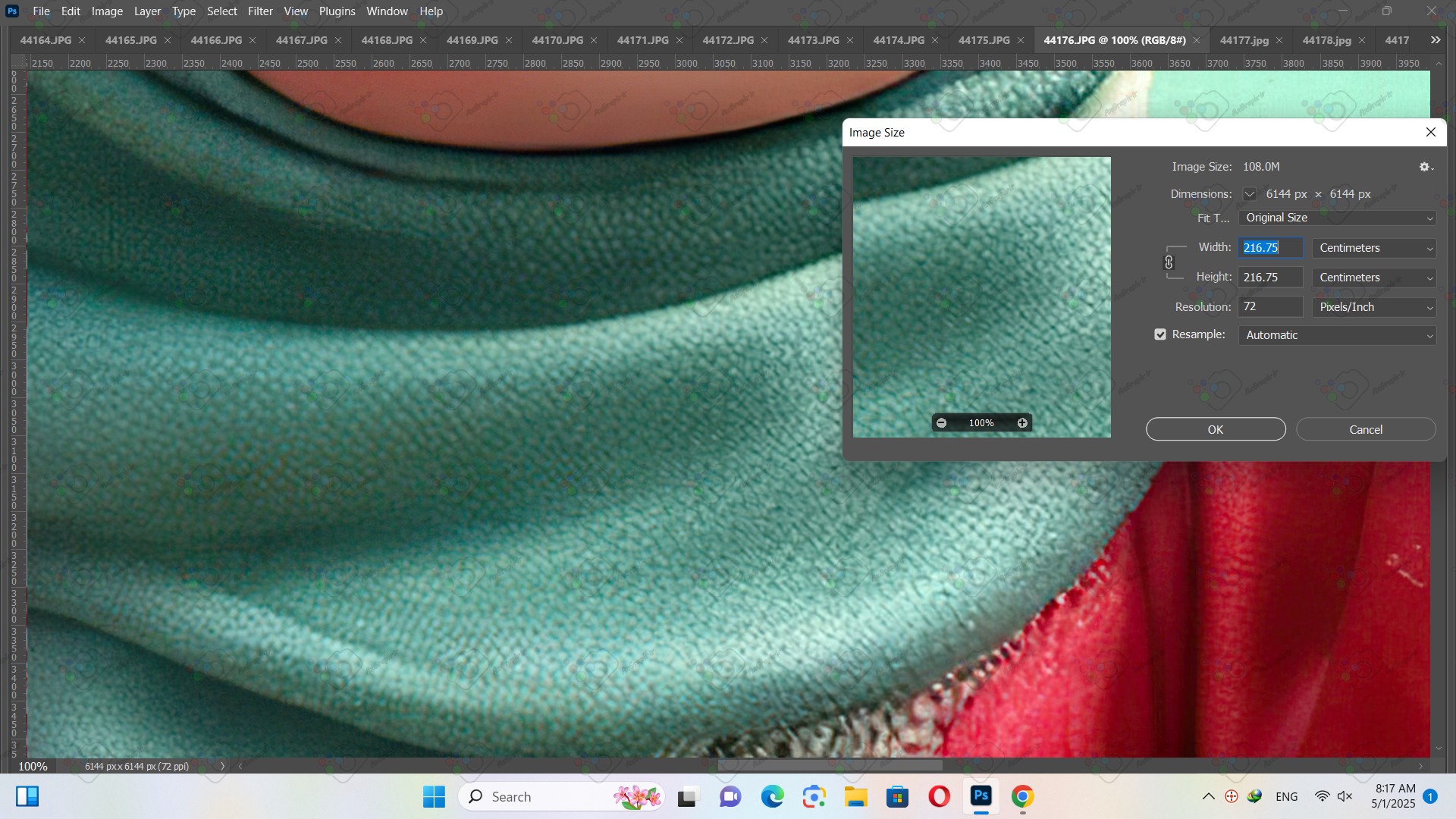Open the Plugins menu
This screenshot has width=1456, height=819.
(x=337, y=11)
